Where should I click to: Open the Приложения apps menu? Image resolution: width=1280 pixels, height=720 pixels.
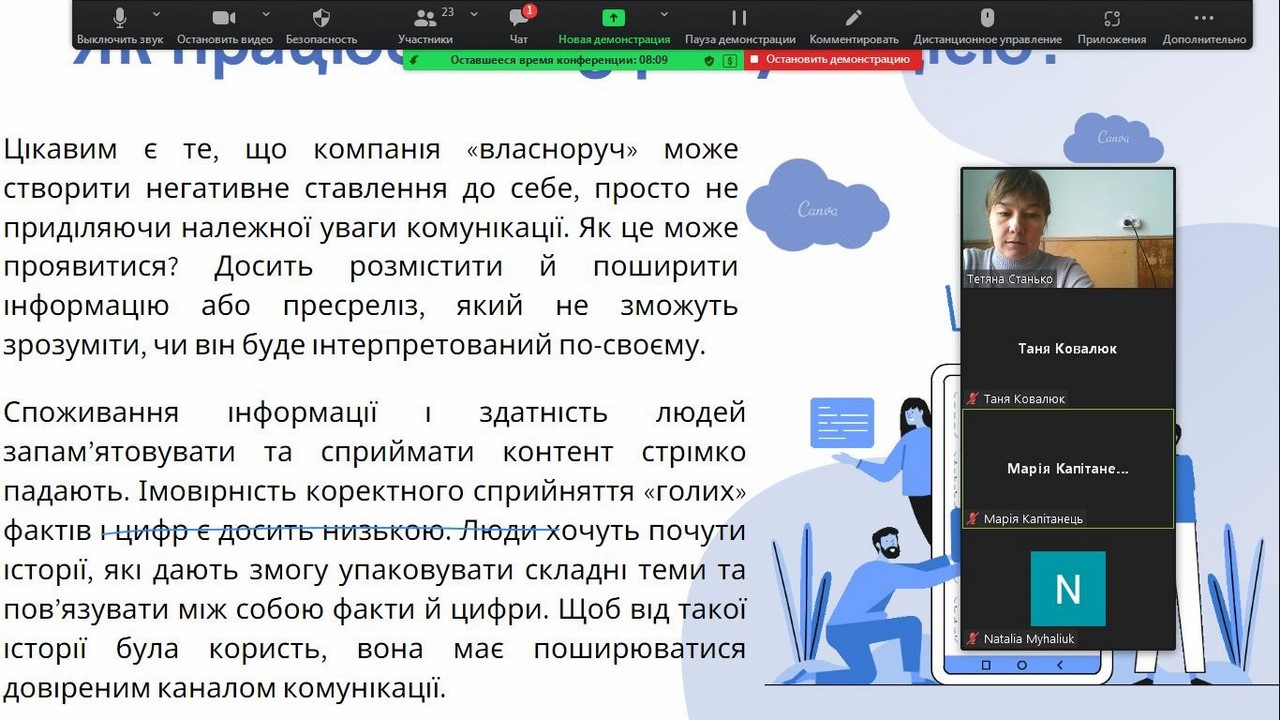tap(1111, 26)
